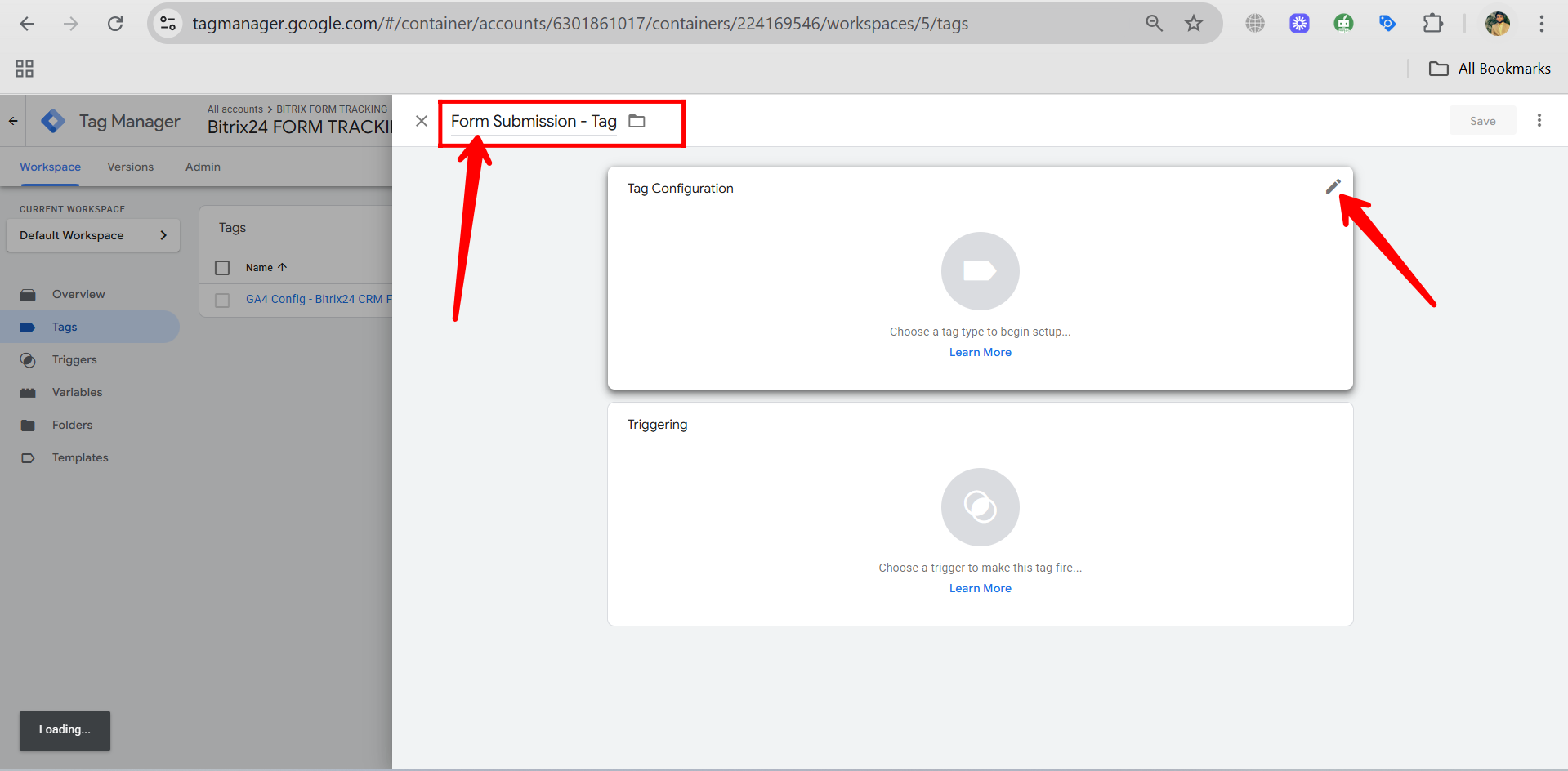Click the Save button
The width and height of the screenshot is (1568, 771).
(1482, 121)
